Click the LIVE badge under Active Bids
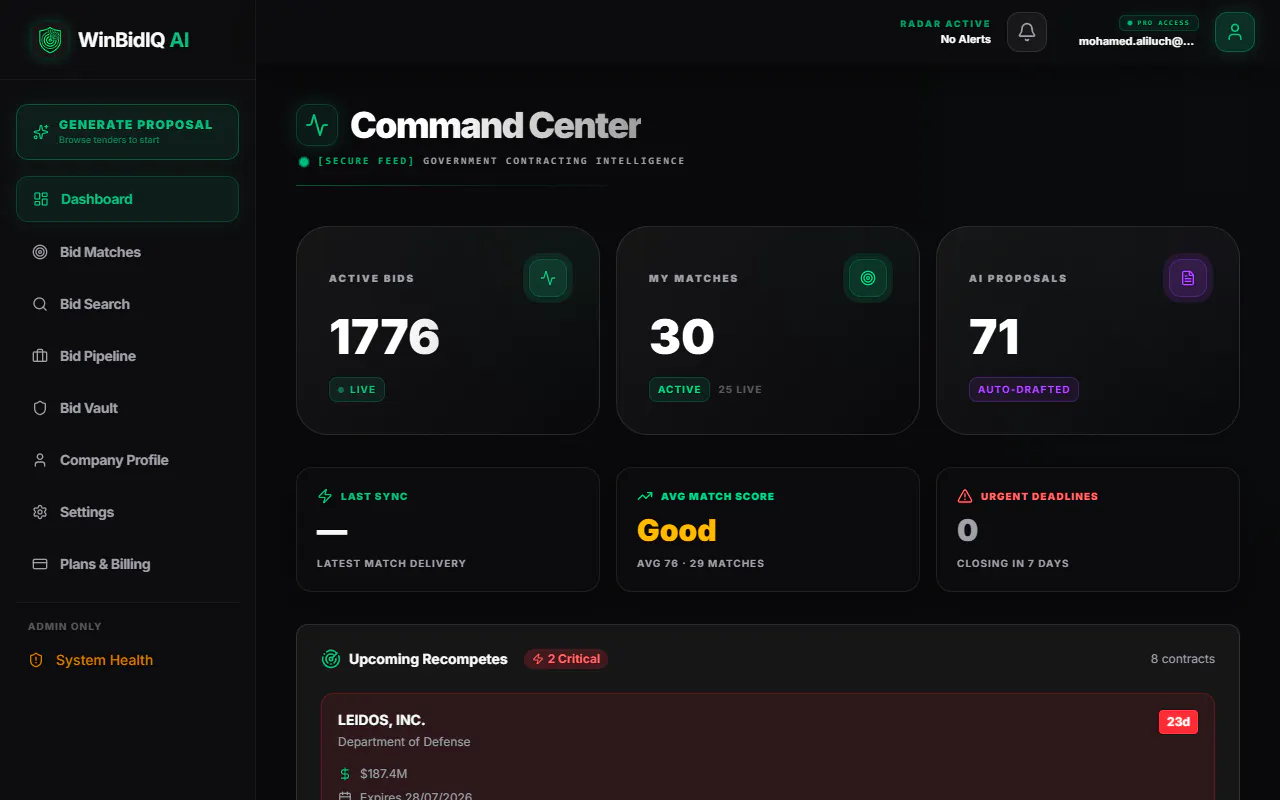The image size is (1280, 800). click(357, 389)
